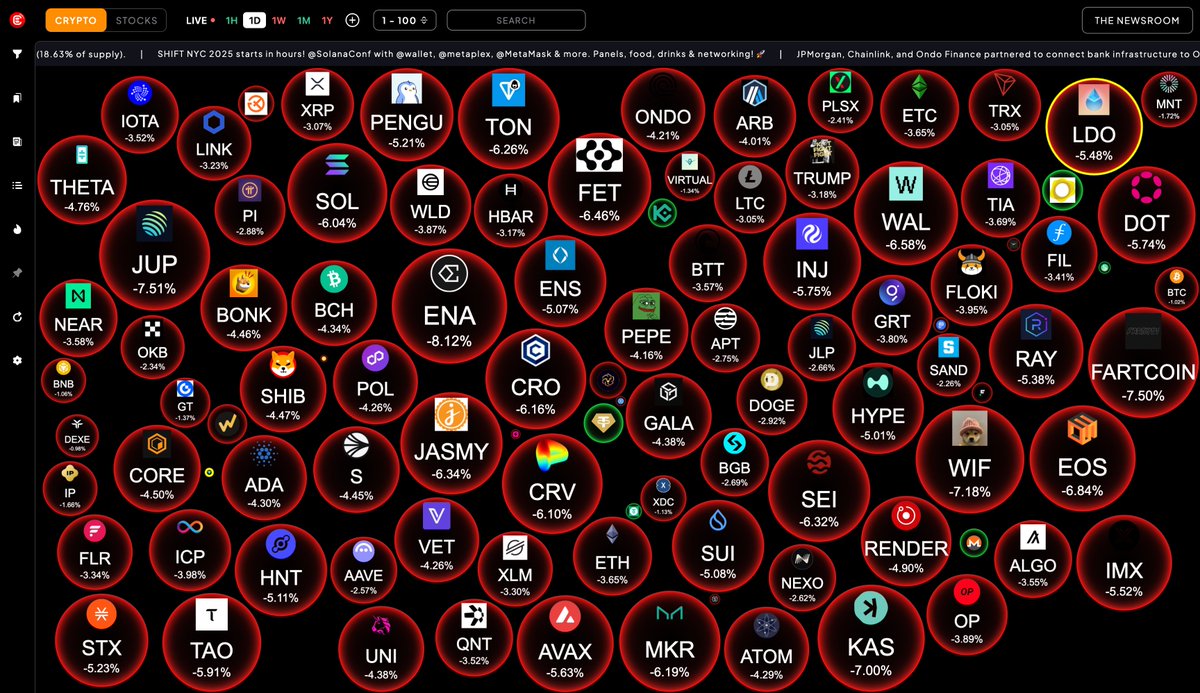Click the KAS coin logo

pyautogui.click(x=870, y=608)
